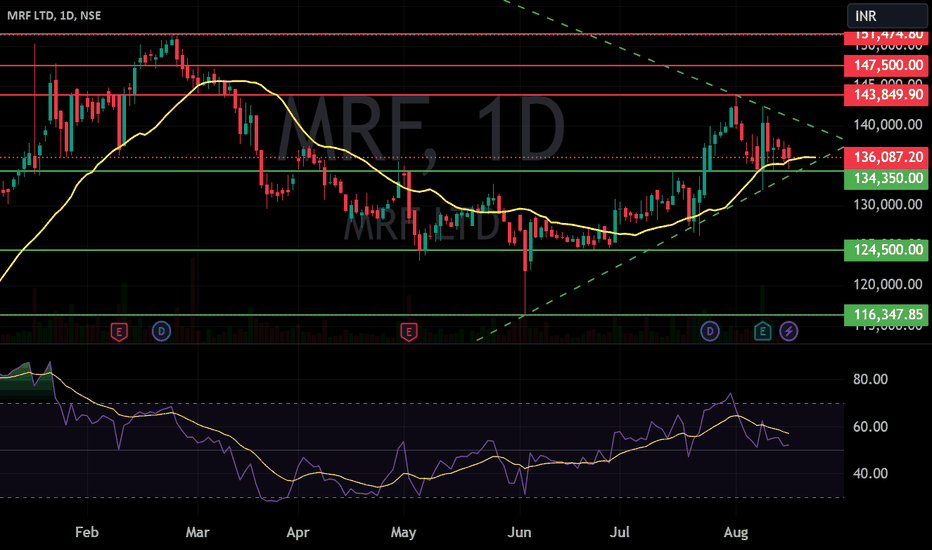Click the MRF LTD, 1D, NSE chart title
This screenshot has width=932, height=550.
[54, 15]
